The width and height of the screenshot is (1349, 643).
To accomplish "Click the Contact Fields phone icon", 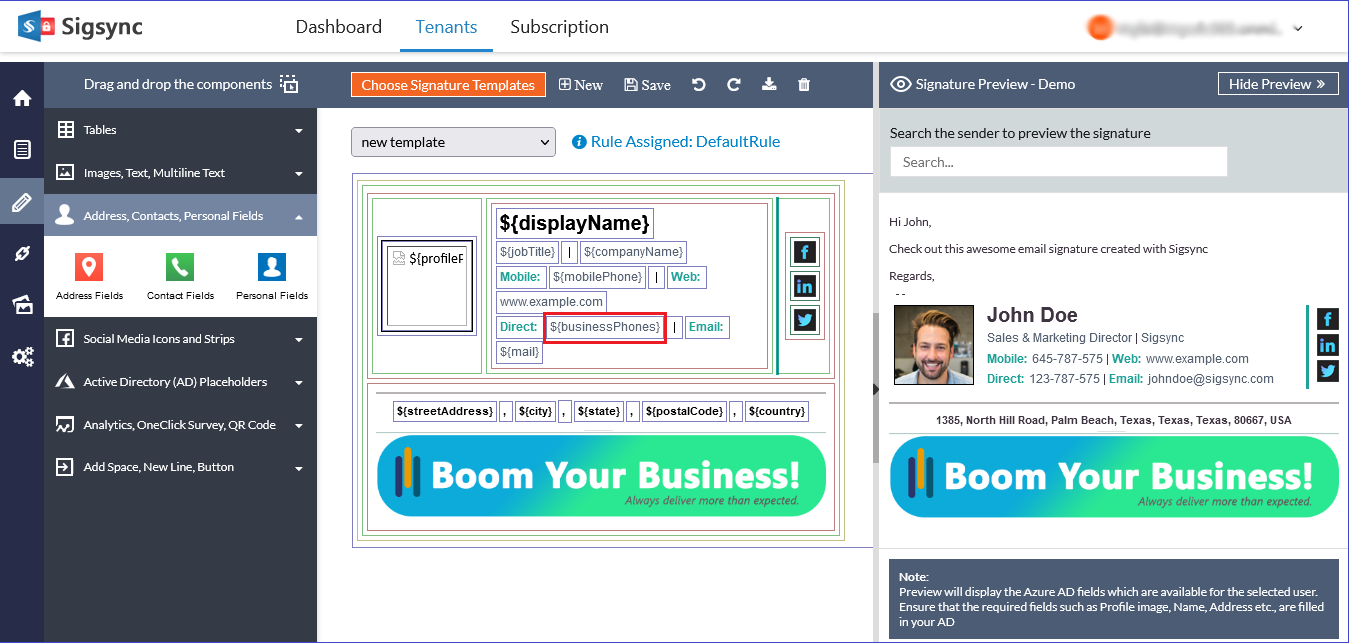I will (x=180, y=267).
